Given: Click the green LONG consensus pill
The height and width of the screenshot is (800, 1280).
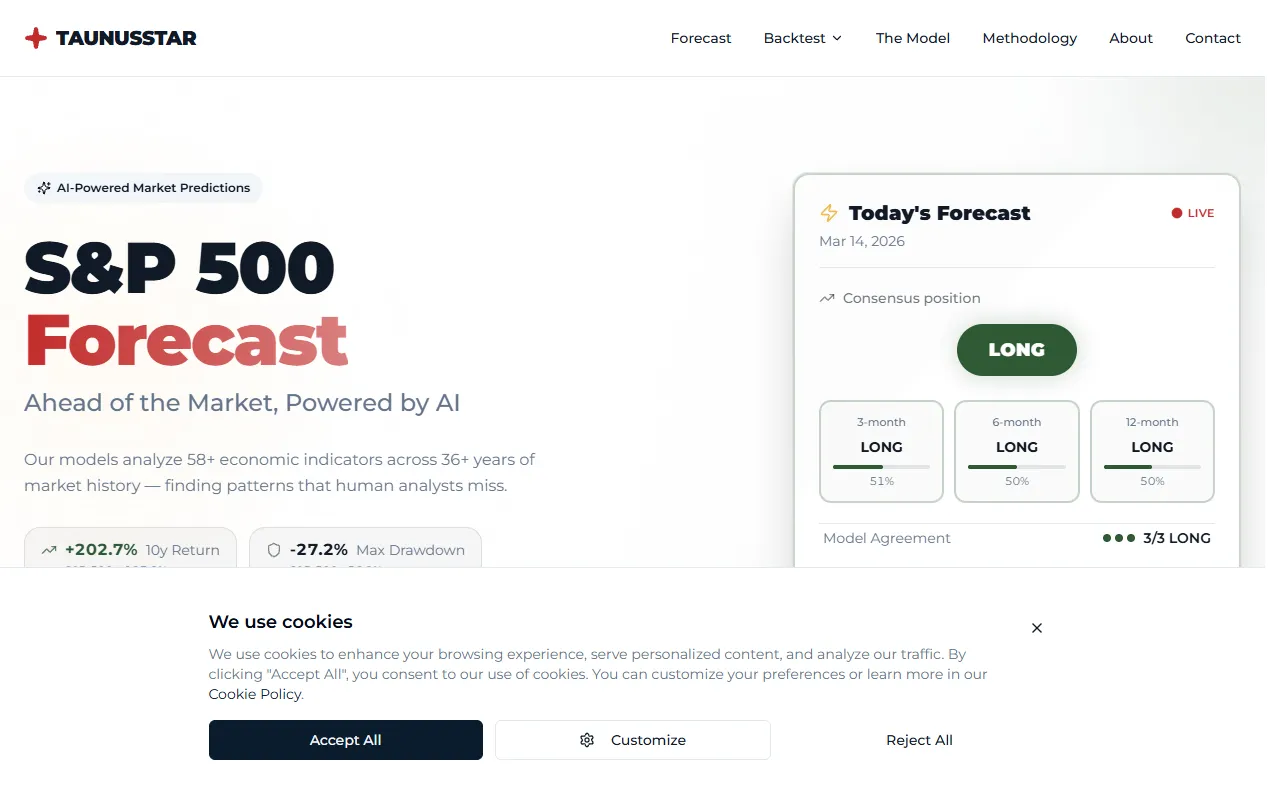Looking at the screenshot, I should click(1017, 350).
